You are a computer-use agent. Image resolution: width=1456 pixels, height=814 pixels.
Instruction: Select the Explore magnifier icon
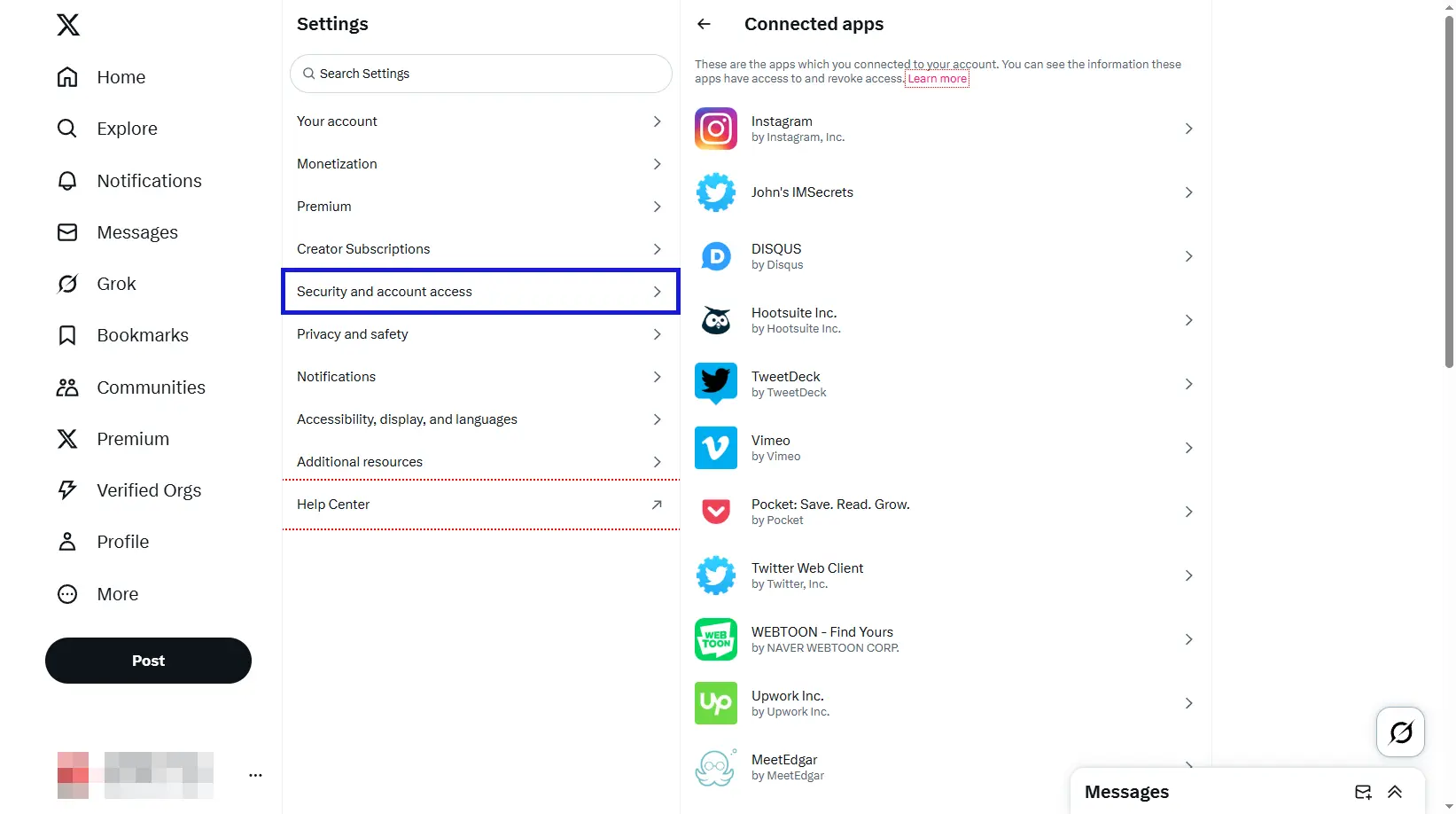pyautogui.click(x=66, y=129)
